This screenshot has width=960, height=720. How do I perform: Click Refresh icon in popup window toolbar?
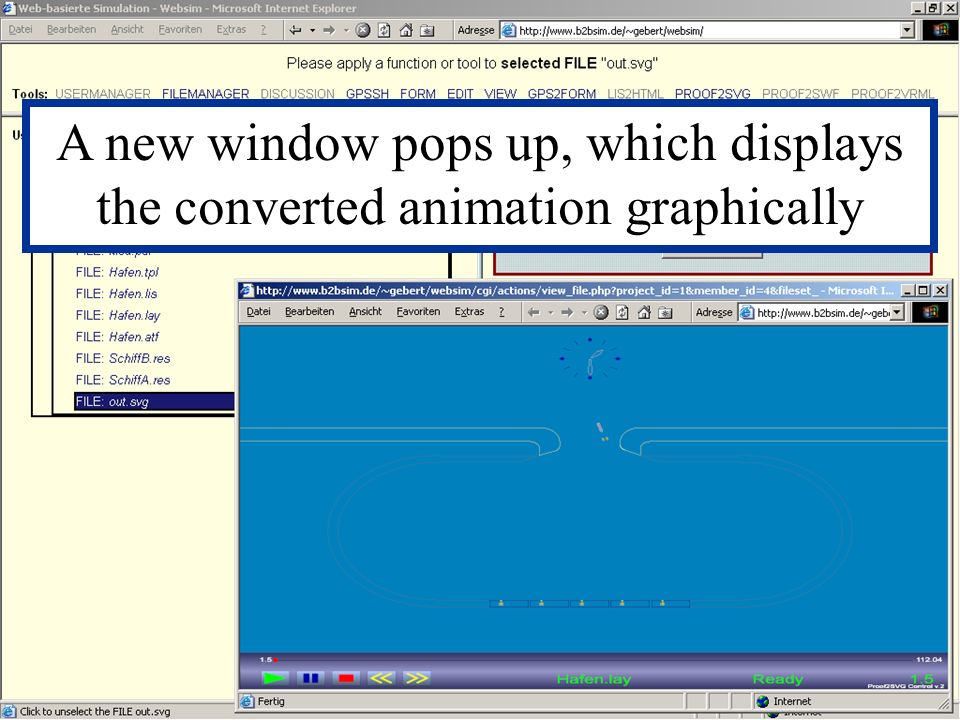pyautogui.click(x=622, y=312)
